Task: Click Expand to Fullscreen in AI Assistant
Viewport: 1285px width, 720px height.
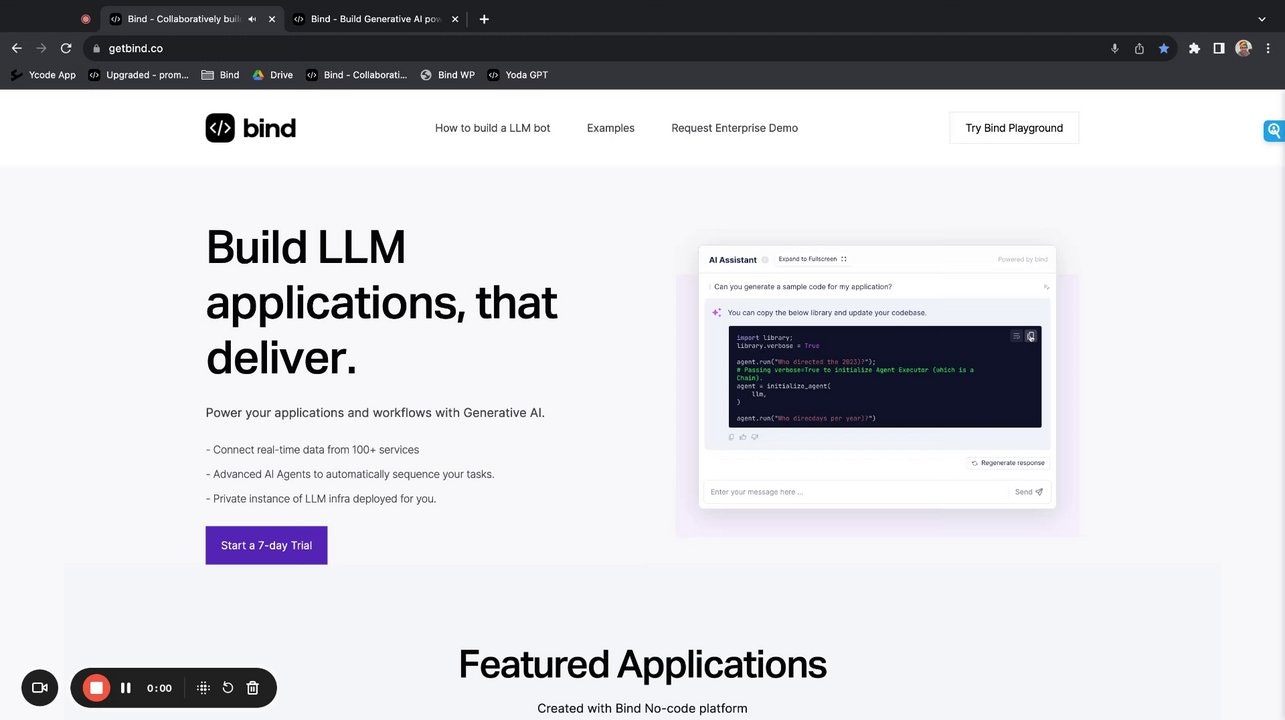Action: click(812, 259)
